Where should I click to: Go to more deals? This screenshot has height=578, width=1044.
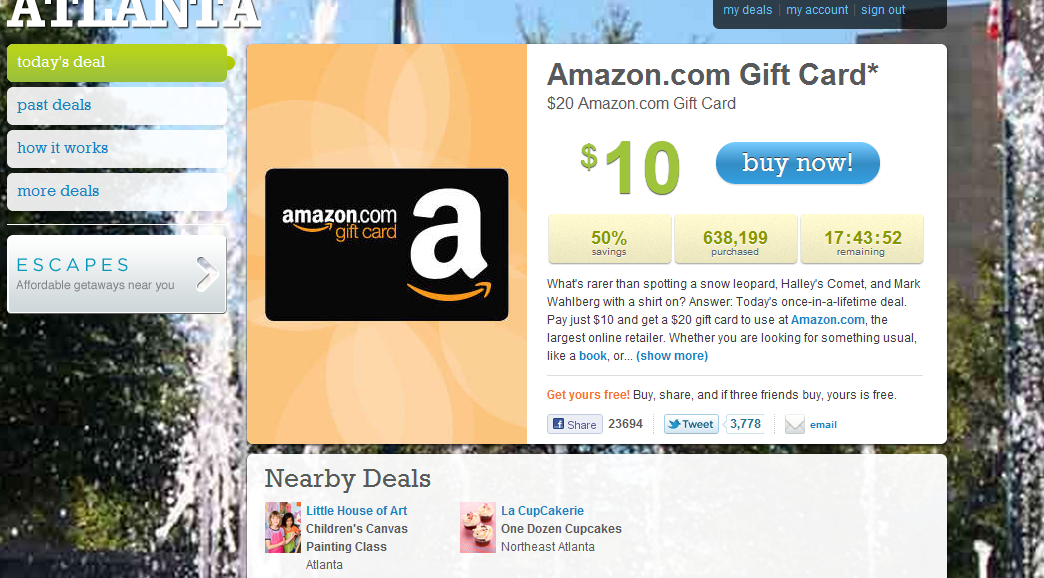[117, 191]
